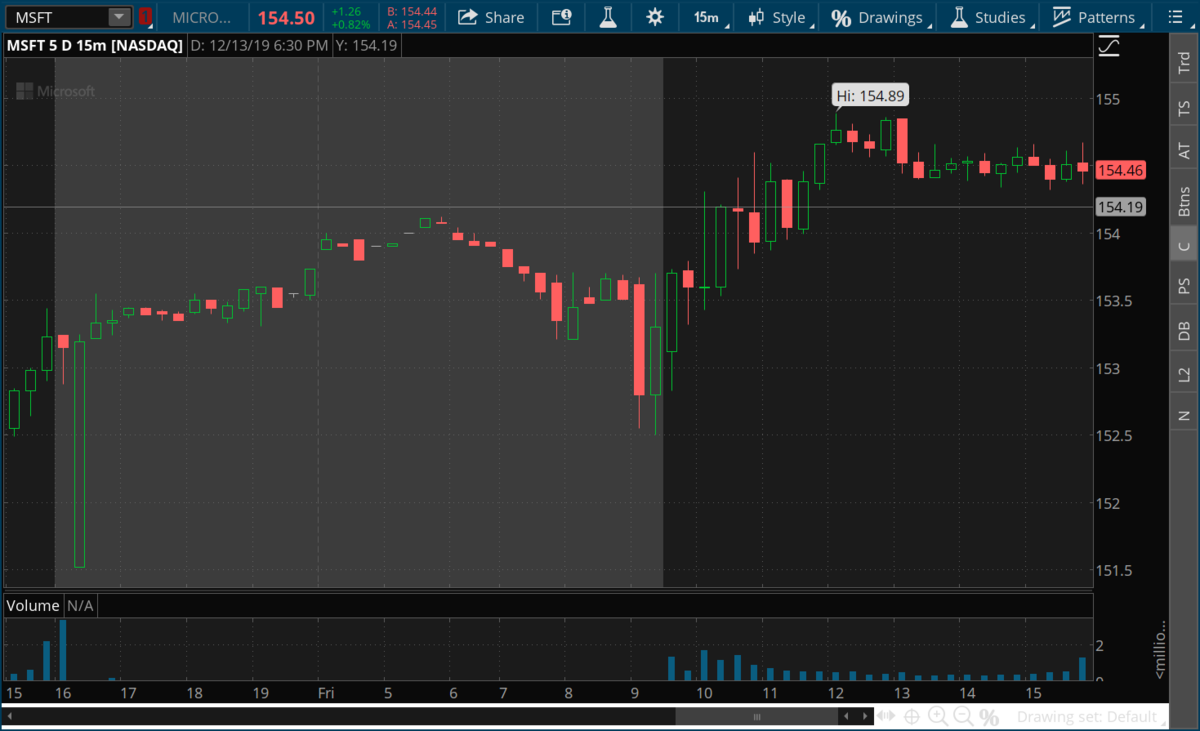Click the Volume study label
The image size is (1200, 731).
[33, 605]
